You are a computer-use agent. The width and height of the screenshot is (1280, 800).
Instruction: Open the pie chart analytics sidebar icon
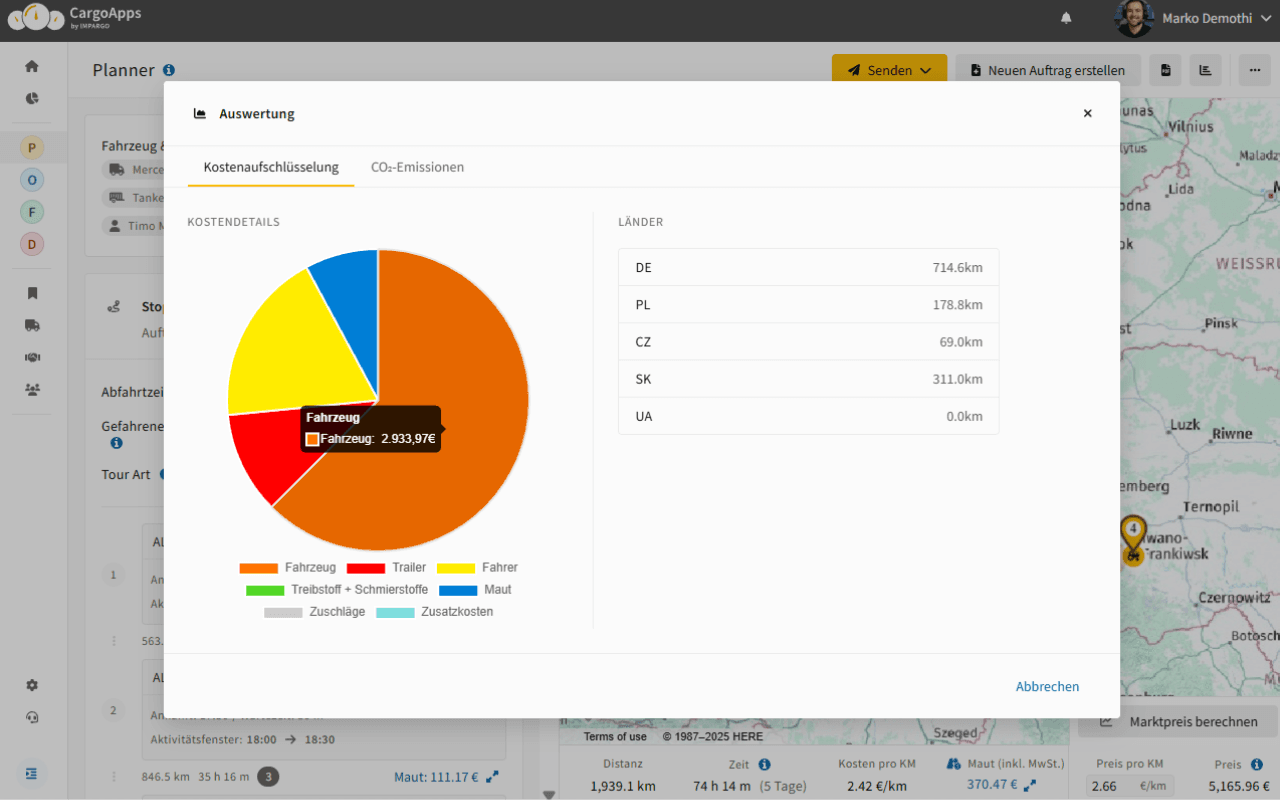[x=32, y=98]
